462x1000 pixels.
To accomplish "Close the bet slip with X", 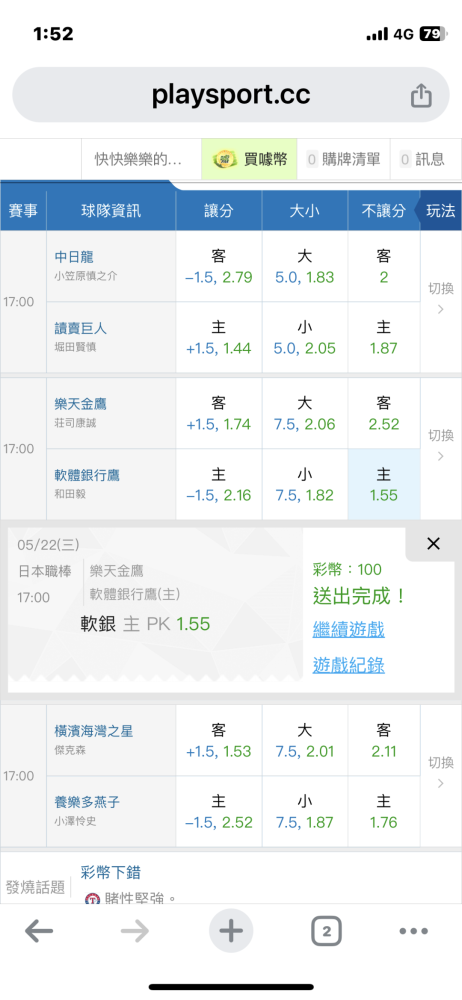I will point(433,543).
